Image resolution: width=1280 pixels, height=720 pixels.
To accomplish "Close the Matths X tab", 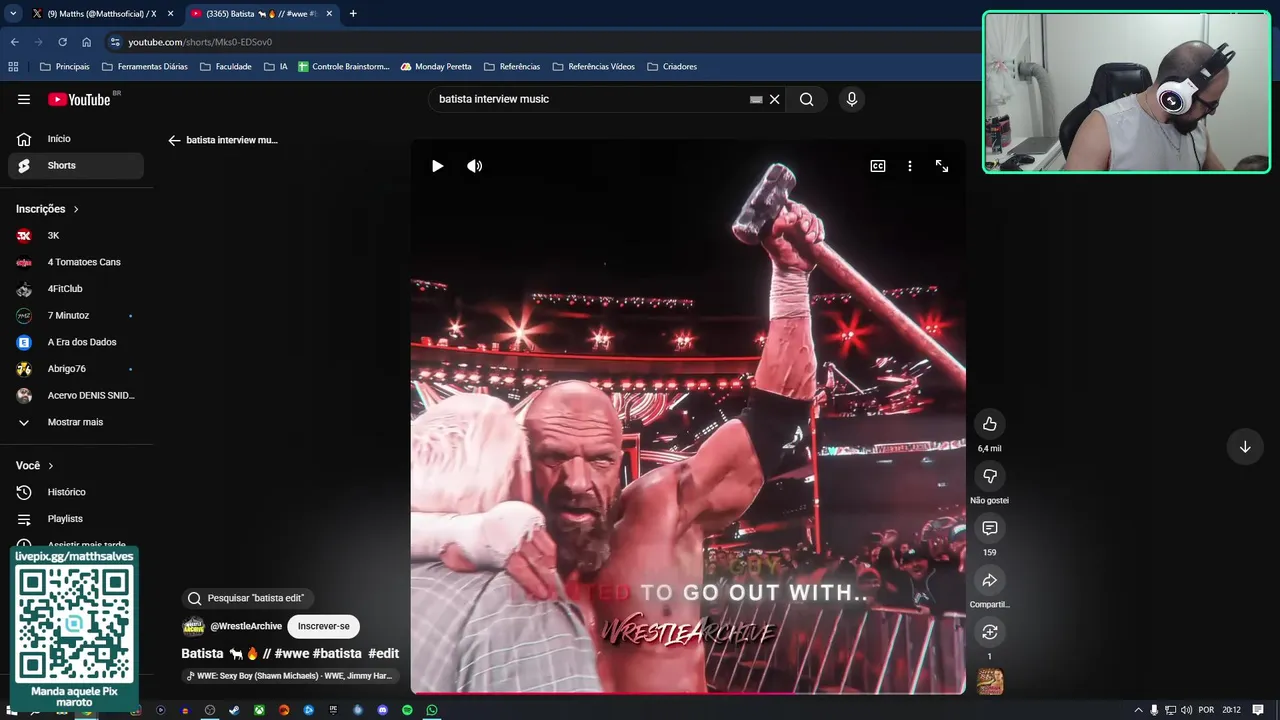I will pos(170,14).
